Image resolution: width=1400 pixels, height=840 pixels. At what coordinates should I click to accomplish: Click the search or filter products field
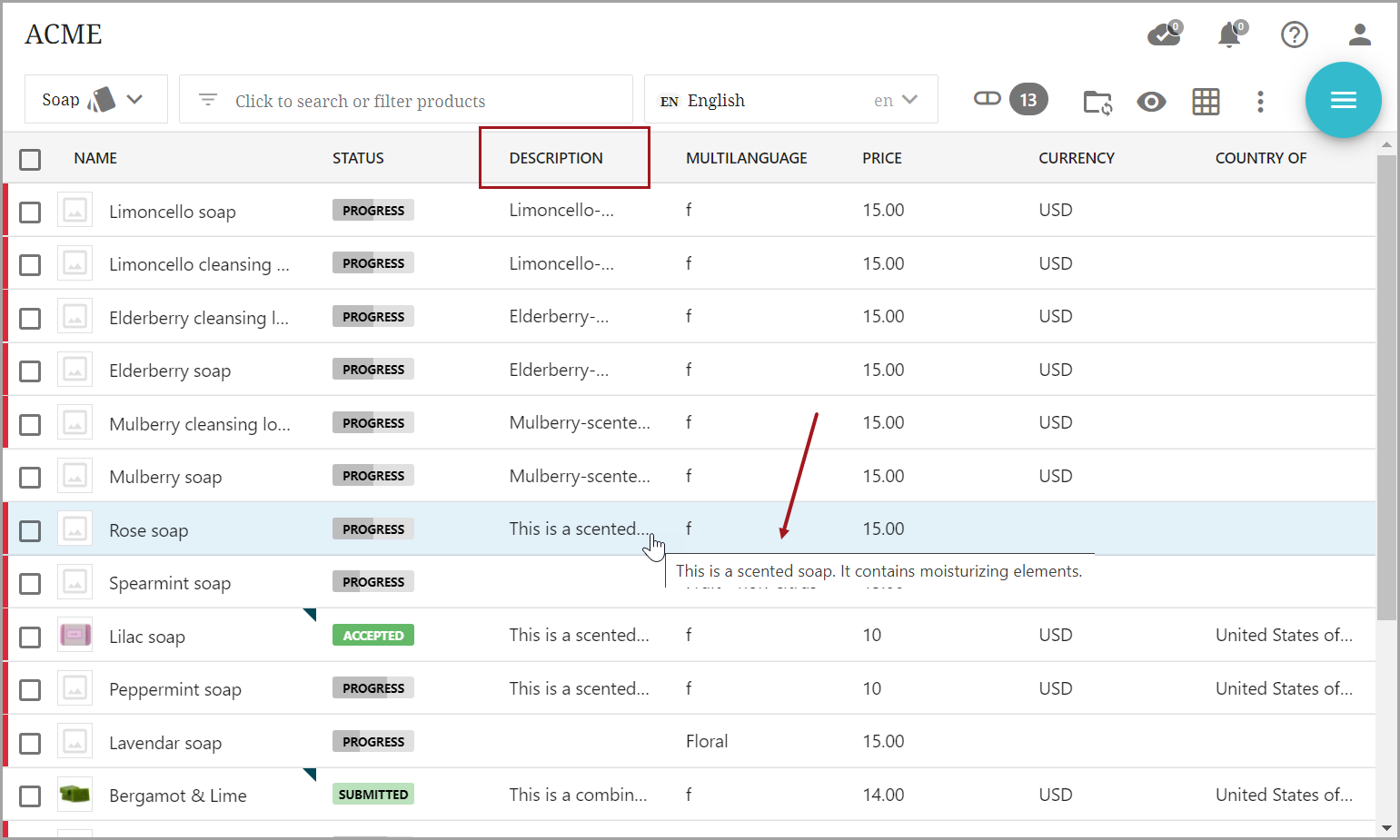[405, 101]
